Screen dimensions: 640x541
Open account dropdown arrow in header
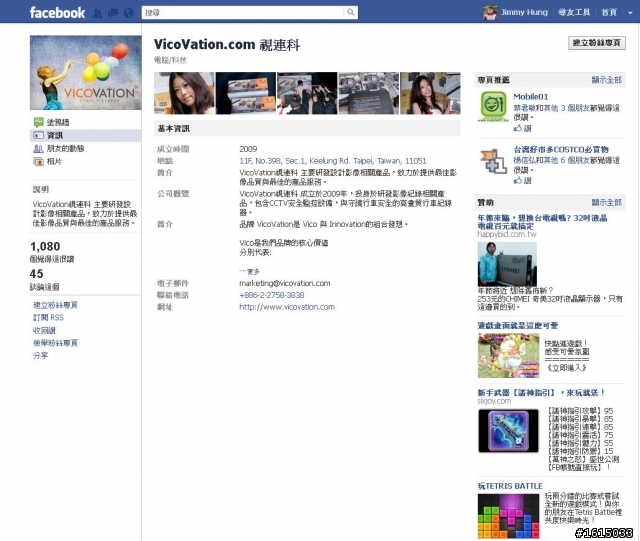tap(630, 13)
